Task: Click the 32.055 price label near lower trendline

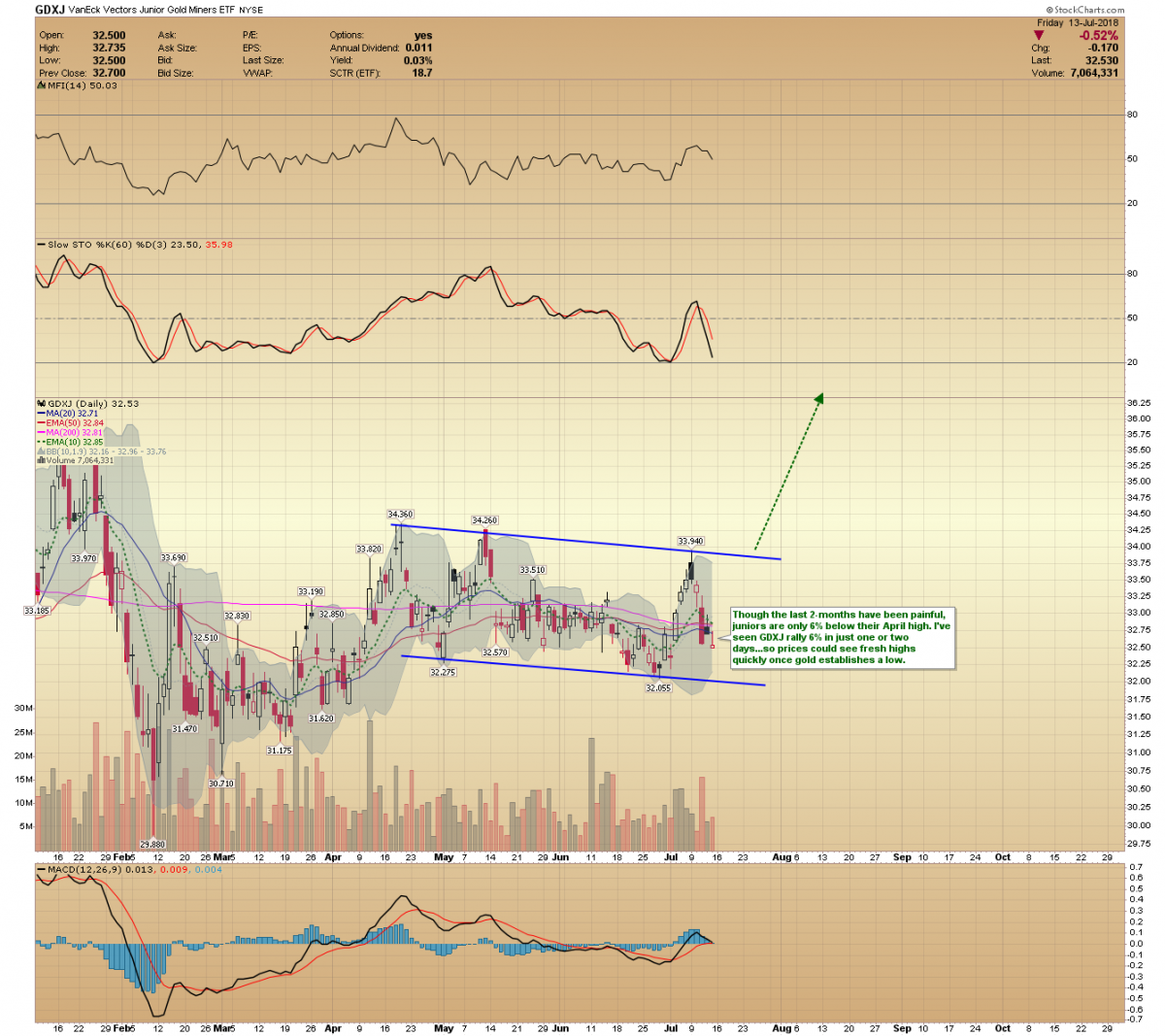Action: (658, 687)
